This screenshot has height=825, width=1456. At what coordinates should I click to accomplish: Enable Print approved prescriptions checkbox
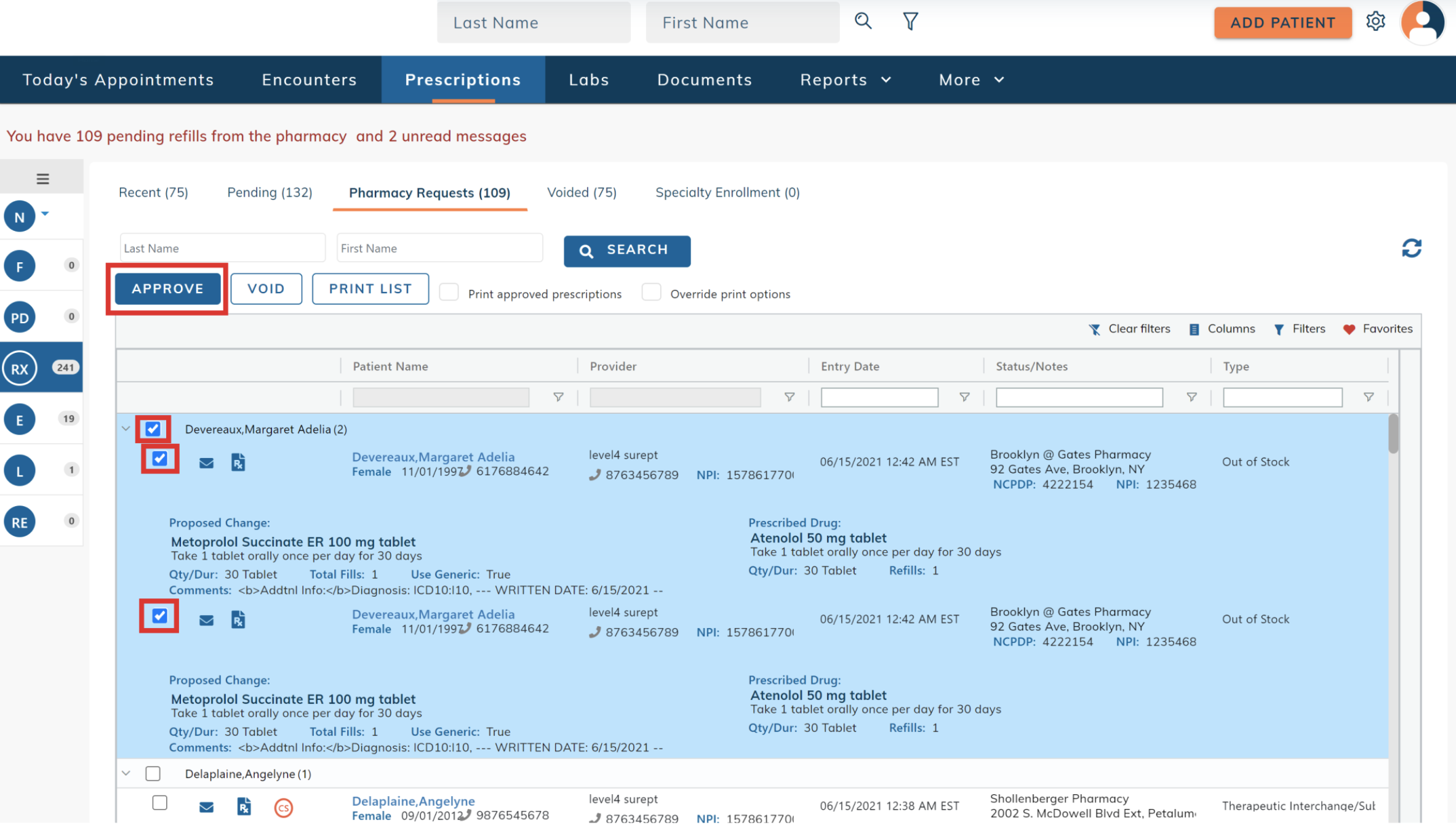pyautogui.click(x=449, y=292)
